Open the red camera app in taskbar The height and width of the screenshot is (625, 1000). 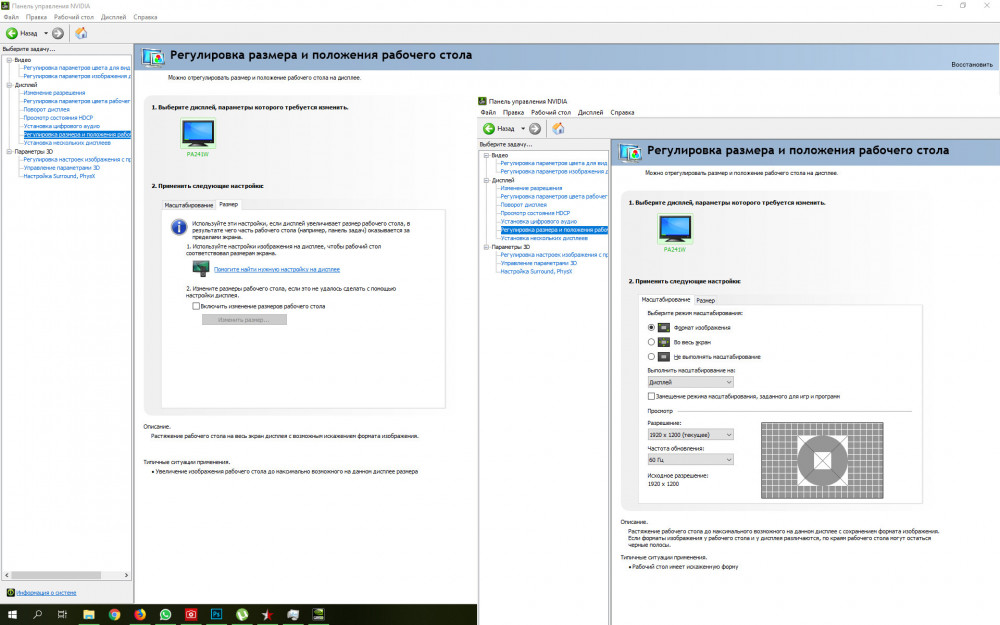coord(191,615)
